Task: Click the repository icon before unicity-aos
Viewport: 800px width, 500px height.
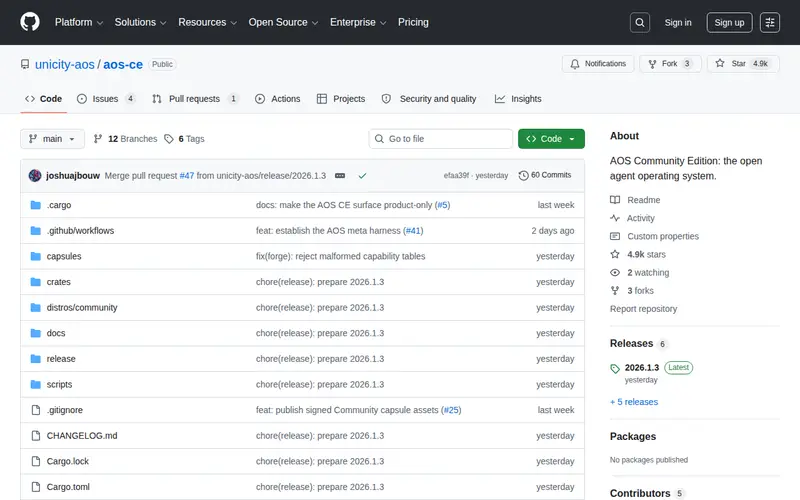Action: point(25,64)
